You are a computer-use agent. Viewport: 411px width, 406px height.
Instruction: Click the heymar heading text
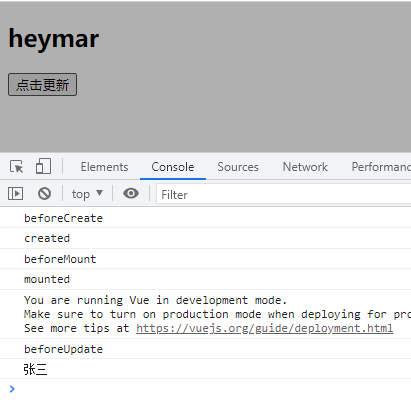tap(54, 39)
